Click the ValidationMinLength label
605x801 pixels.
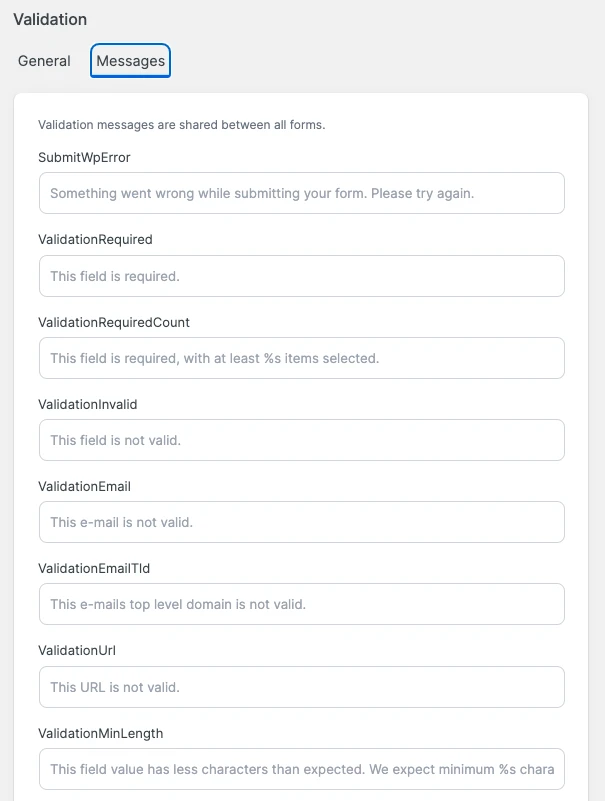pyautogui.click(x=100, y=733)
